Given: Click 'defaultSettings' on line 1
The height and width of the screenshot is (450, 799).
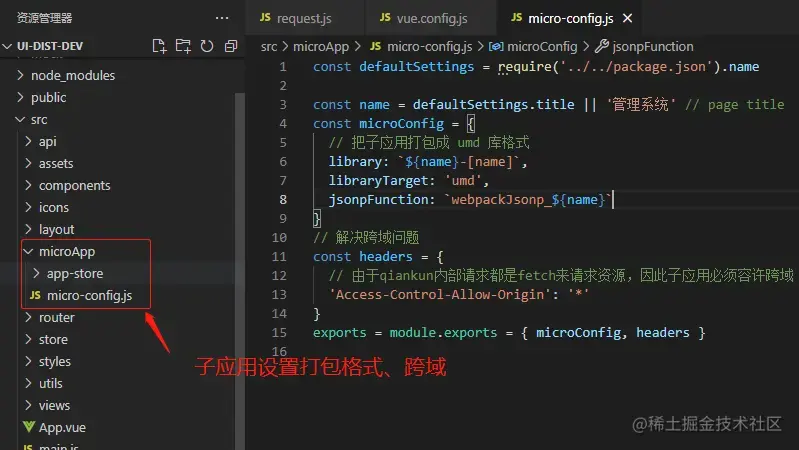Looking at the screenshot, I should (416, 67).
